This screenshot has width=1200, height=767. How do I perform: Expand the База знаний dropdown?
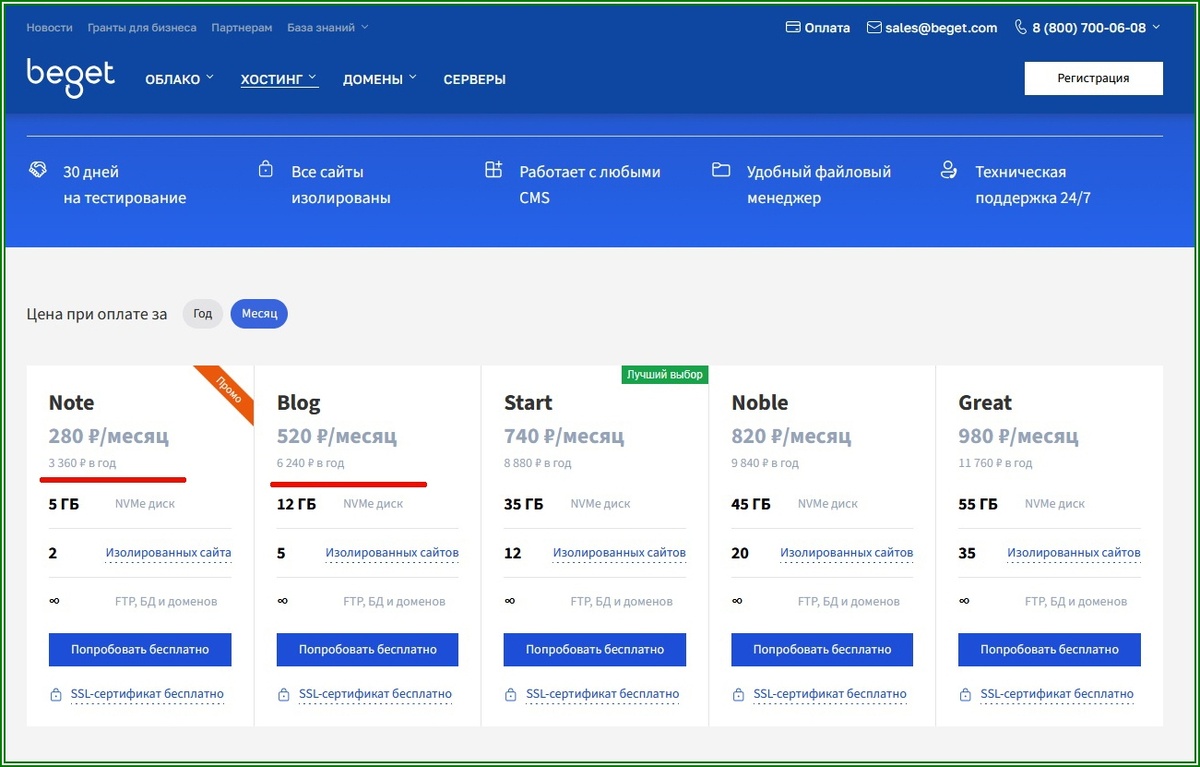coord(328,28)
